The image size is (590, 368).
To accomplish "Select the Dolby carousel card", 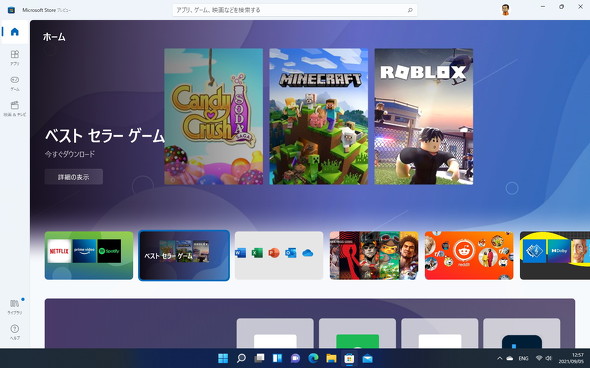I will point(555,255).
